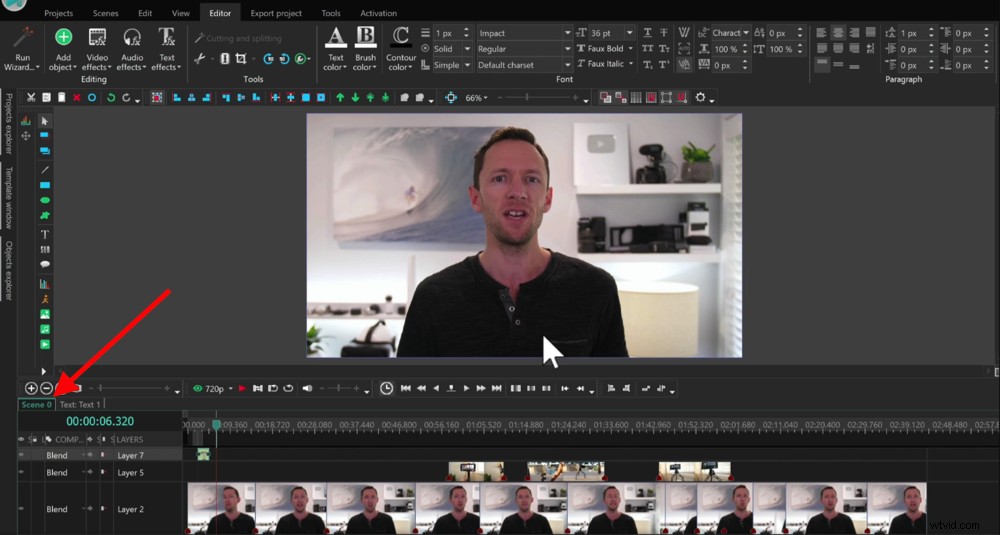This screenshot has height=535, width=1000.
Task: Open the Regular font style dropdown
Action: [567, 49]
